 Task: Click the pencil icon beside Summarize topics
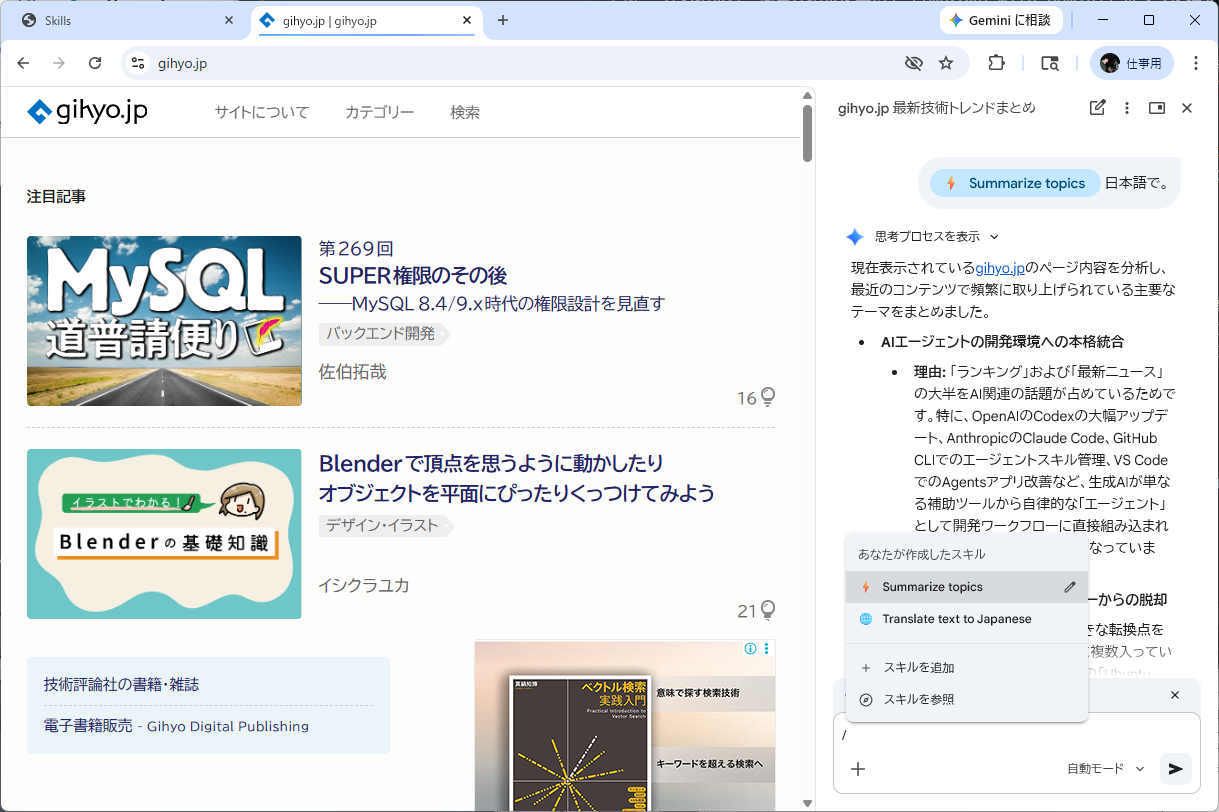[x=1069, y=587]
